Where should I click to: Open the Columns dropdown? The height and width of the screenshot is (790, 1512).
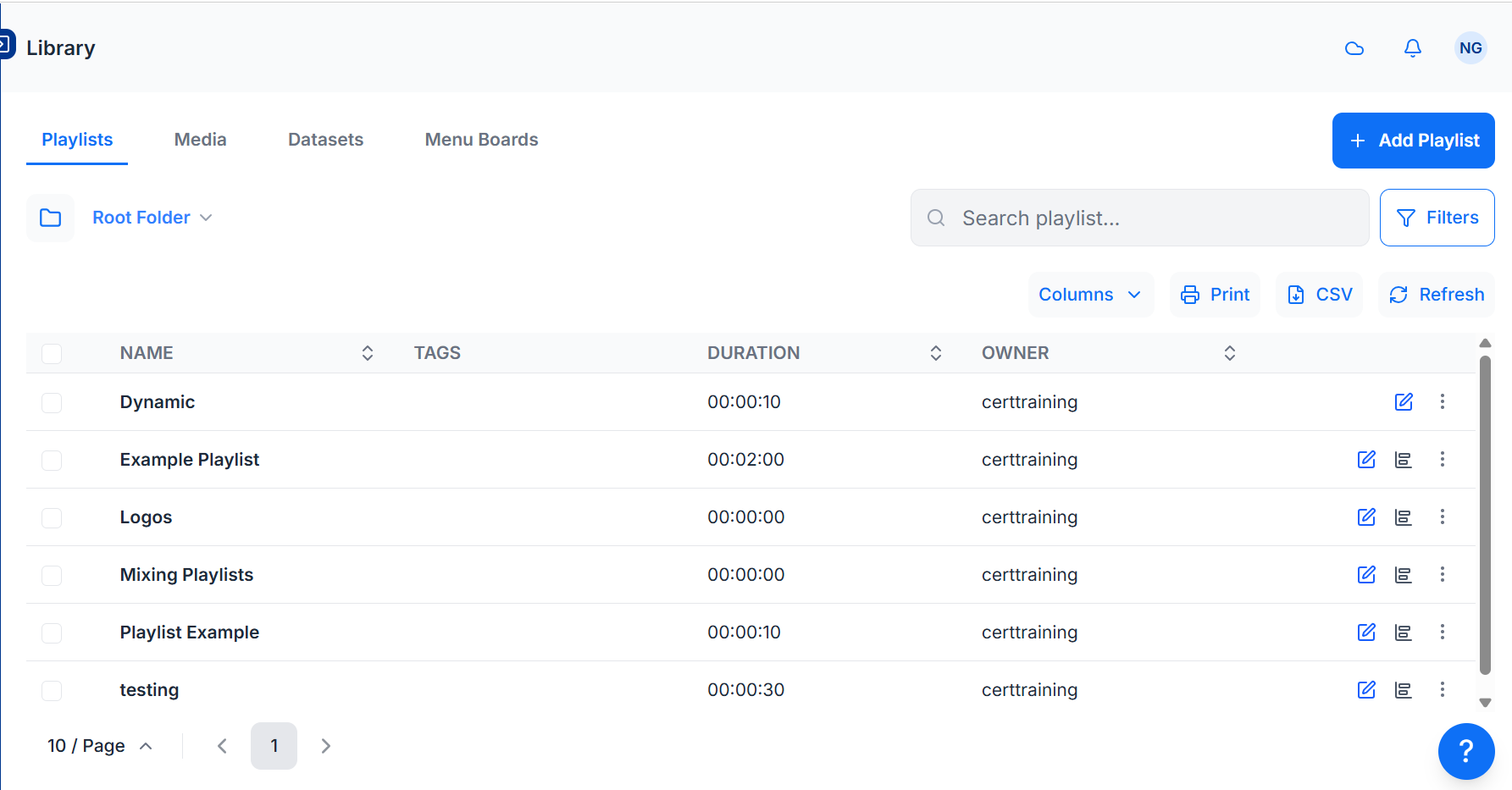[1091, 295]
